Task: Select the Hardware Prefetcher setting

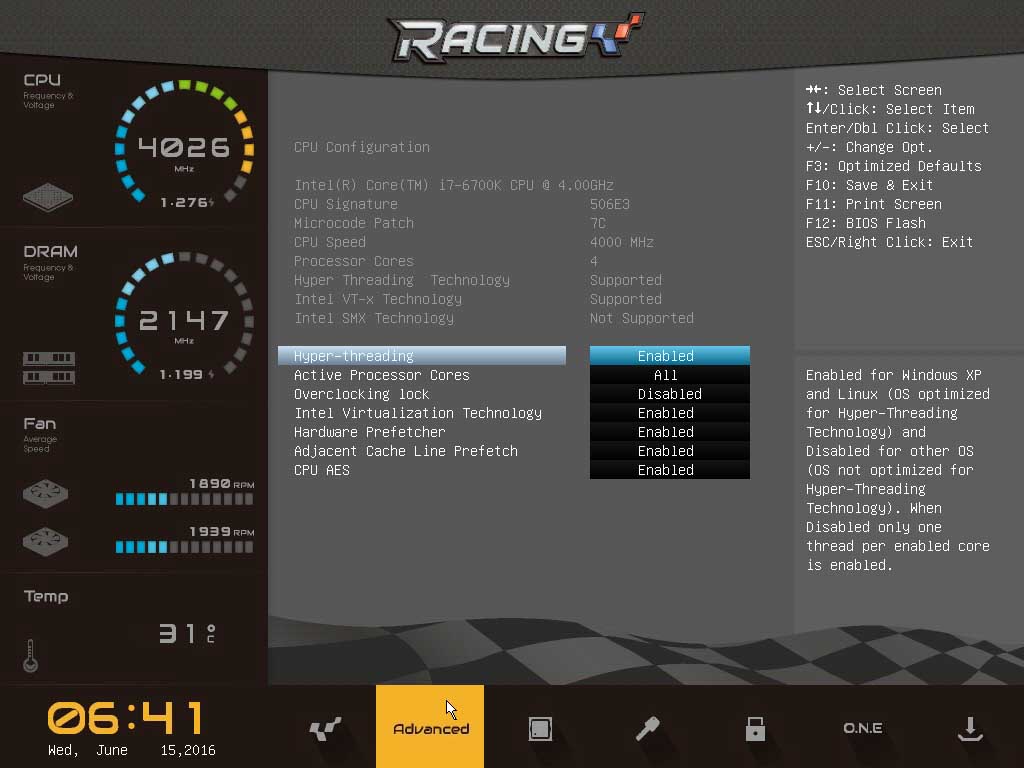Action: click(370, 432)
